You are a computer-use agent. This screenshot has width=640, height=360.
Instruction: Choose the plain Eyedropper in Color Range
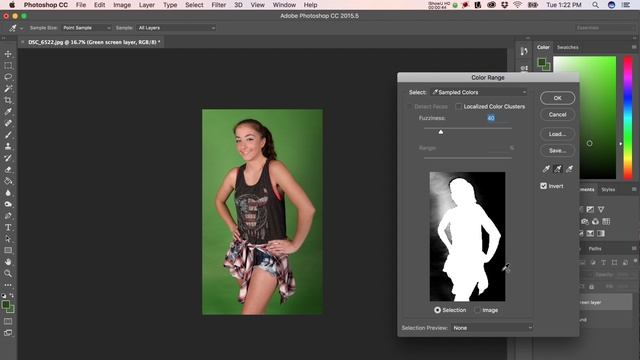(x=546, y=169)
